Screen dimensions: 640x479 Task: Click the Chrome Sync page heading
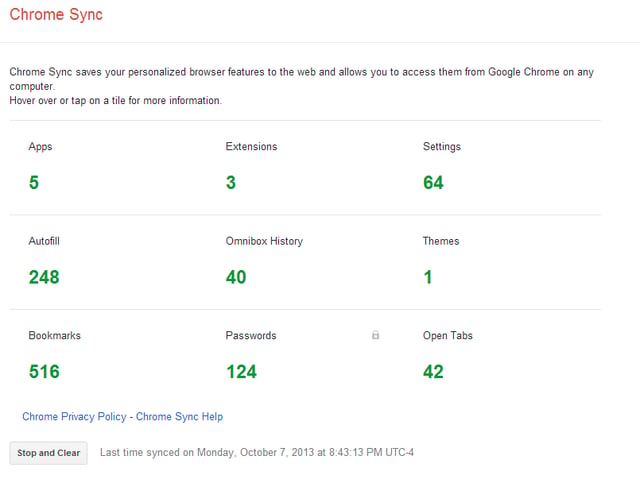pos(56,15)
